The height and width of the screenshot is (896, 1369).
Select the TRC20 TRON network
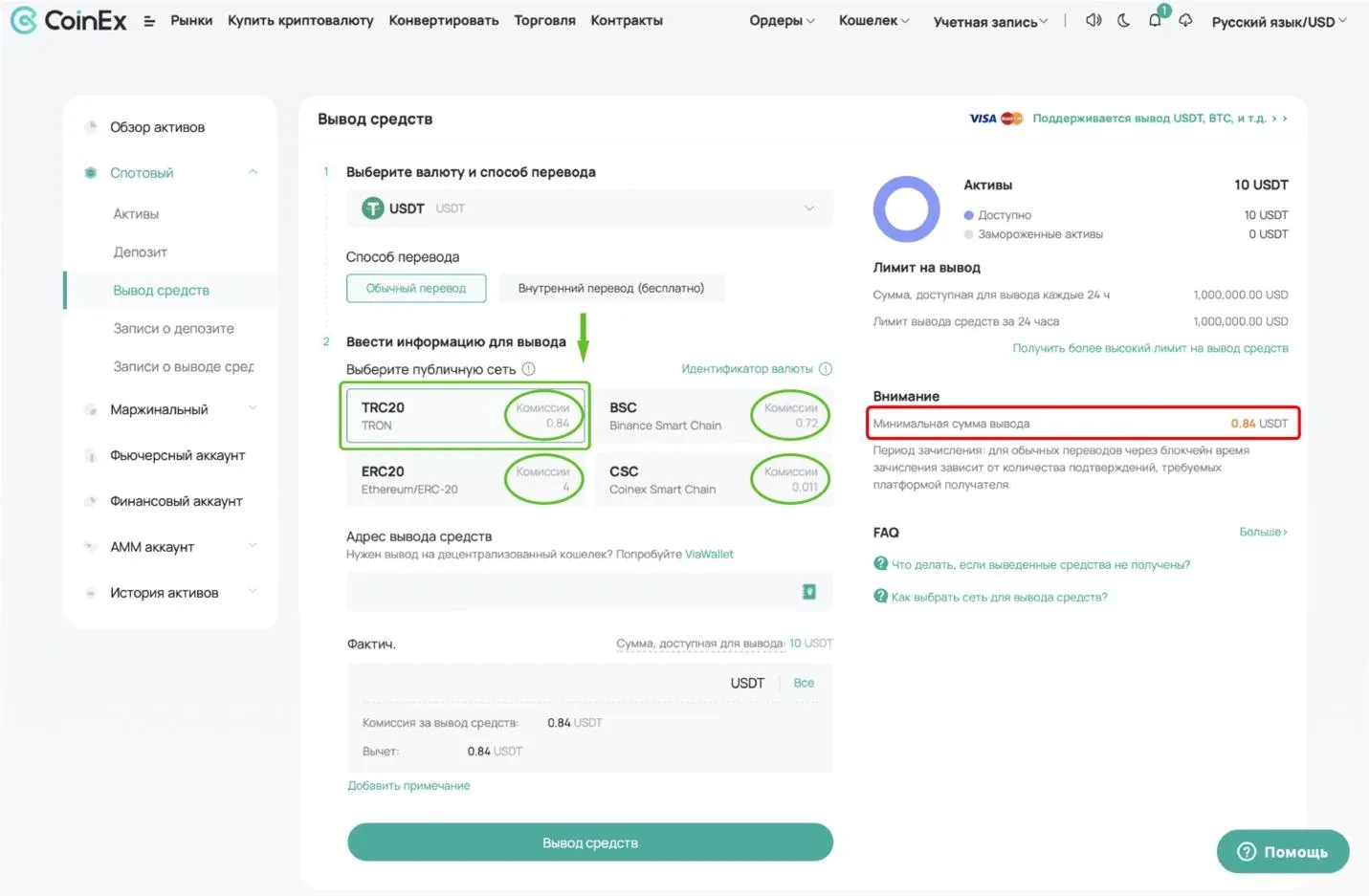[x=465, y=416]
